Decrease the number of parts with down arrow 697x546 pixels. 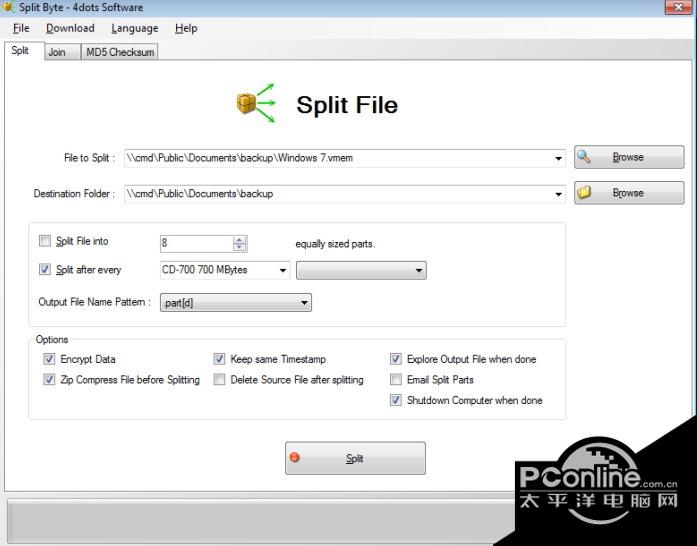pos(240,247)
